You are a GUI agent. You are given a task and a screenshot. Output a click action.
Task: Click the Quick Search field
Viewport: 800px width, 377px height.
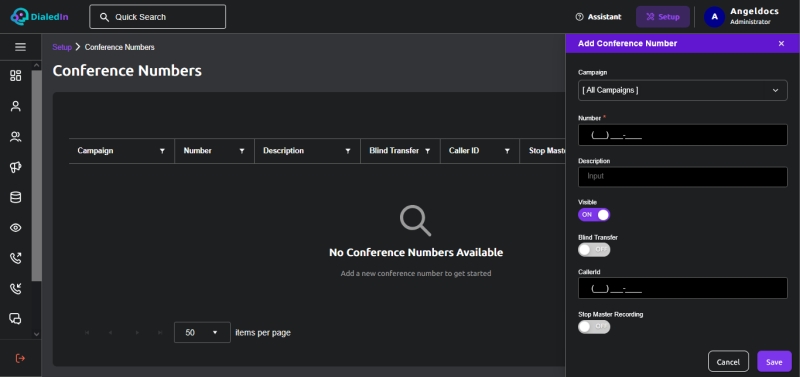click(x=157, y=17)
